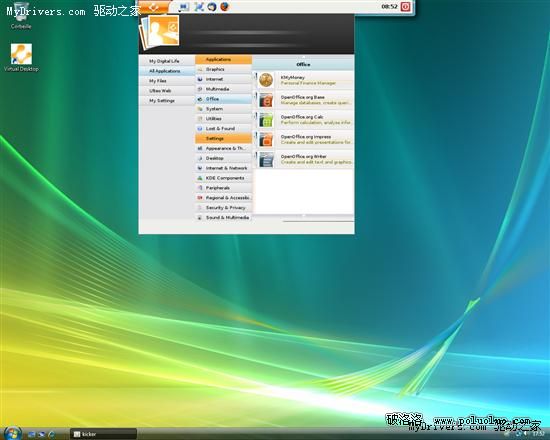Open the Utilities category

click(x=223, y=119)
